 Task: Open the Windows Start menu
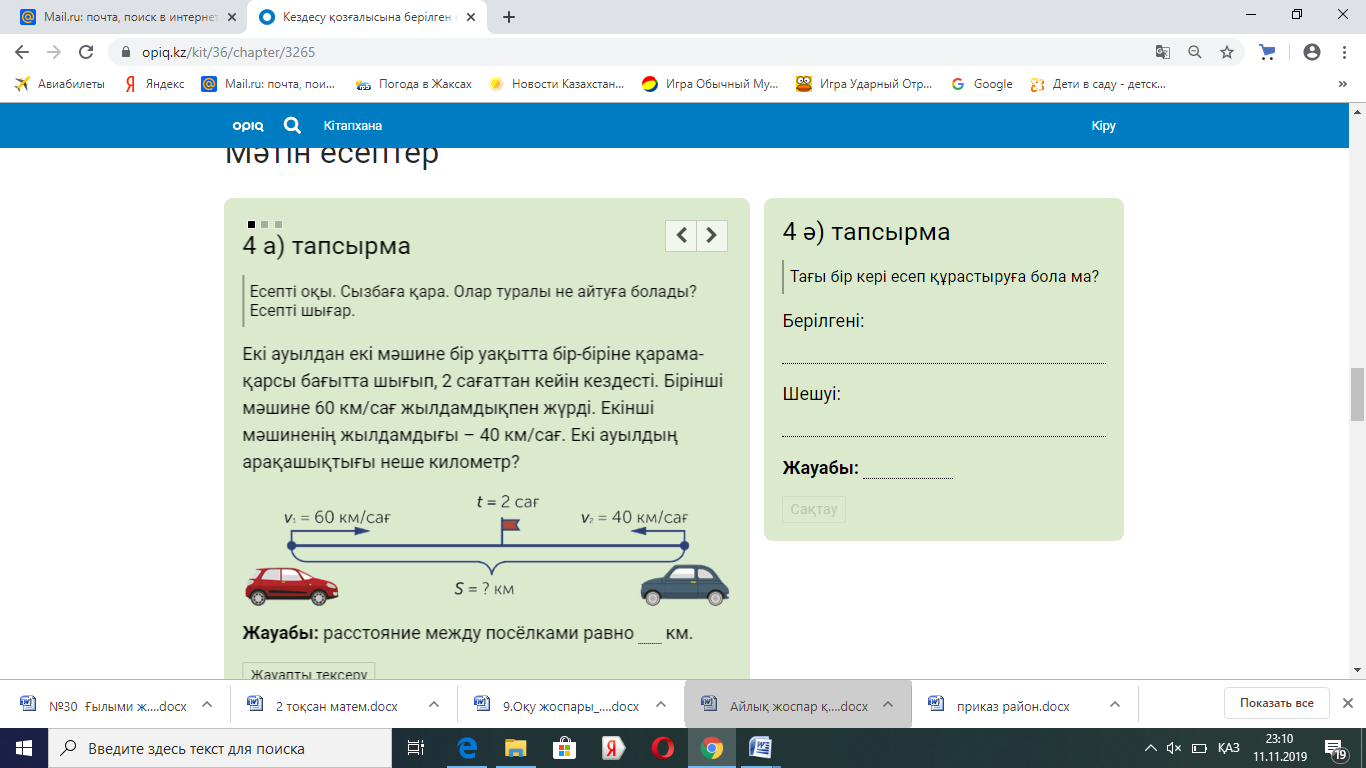tap(23, 748)
